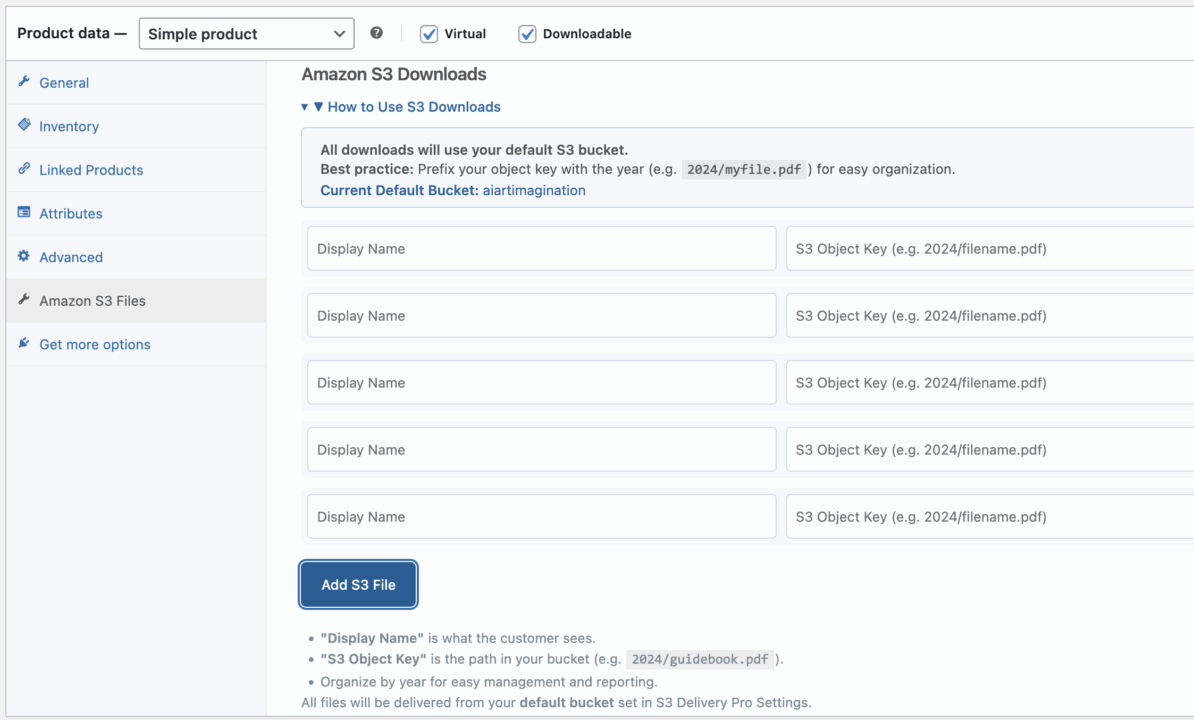The image size is (1194, 720).
Task: Collapse the How to Use S3 Downloads section
Action: tap(406, 107)
